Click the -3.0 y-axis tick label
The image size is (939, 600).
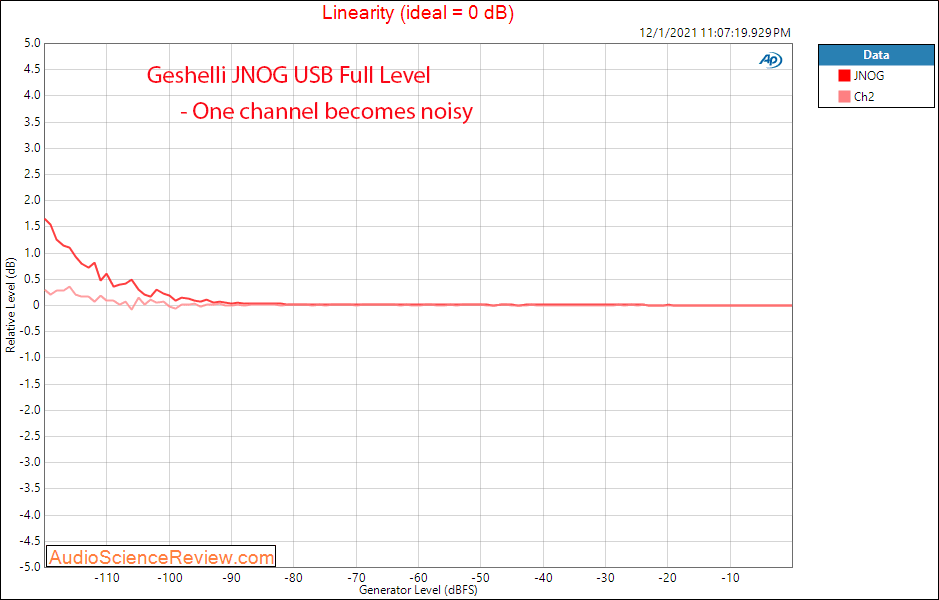click(x=31, y=462)
